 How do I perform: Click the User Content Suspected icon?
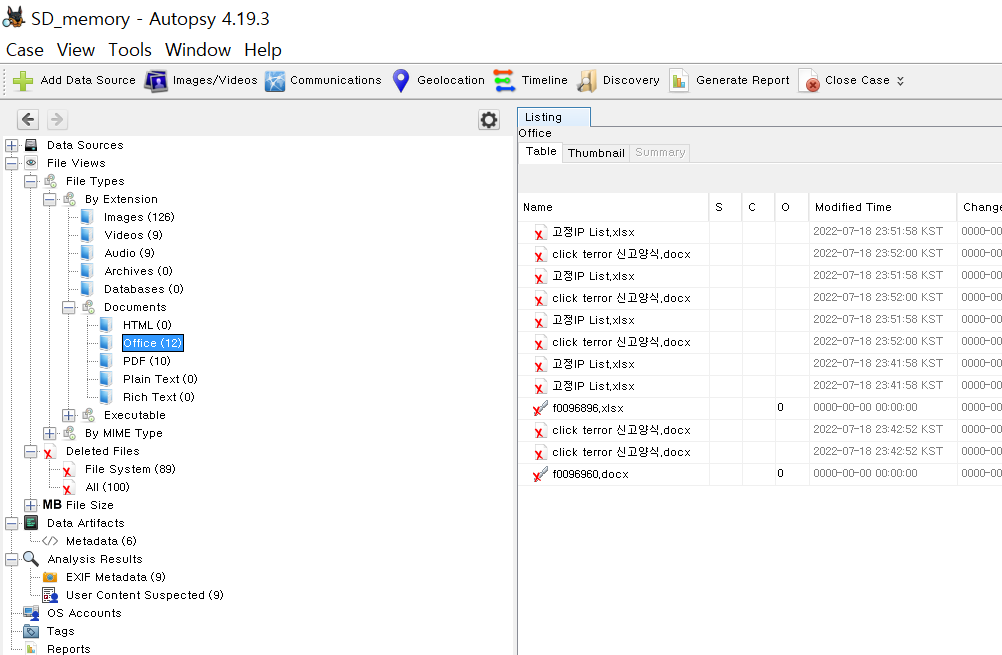coord(50,596)
